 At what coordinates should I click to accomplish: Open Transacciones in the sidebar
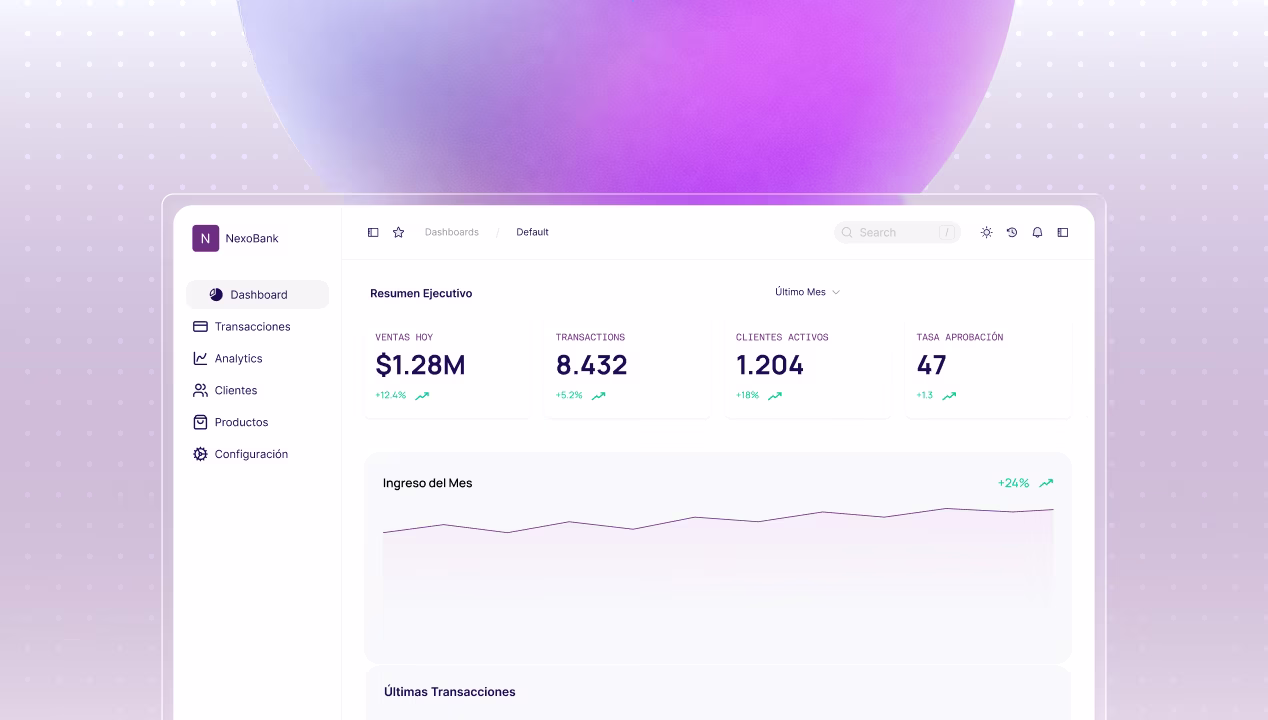click(241, 326)
